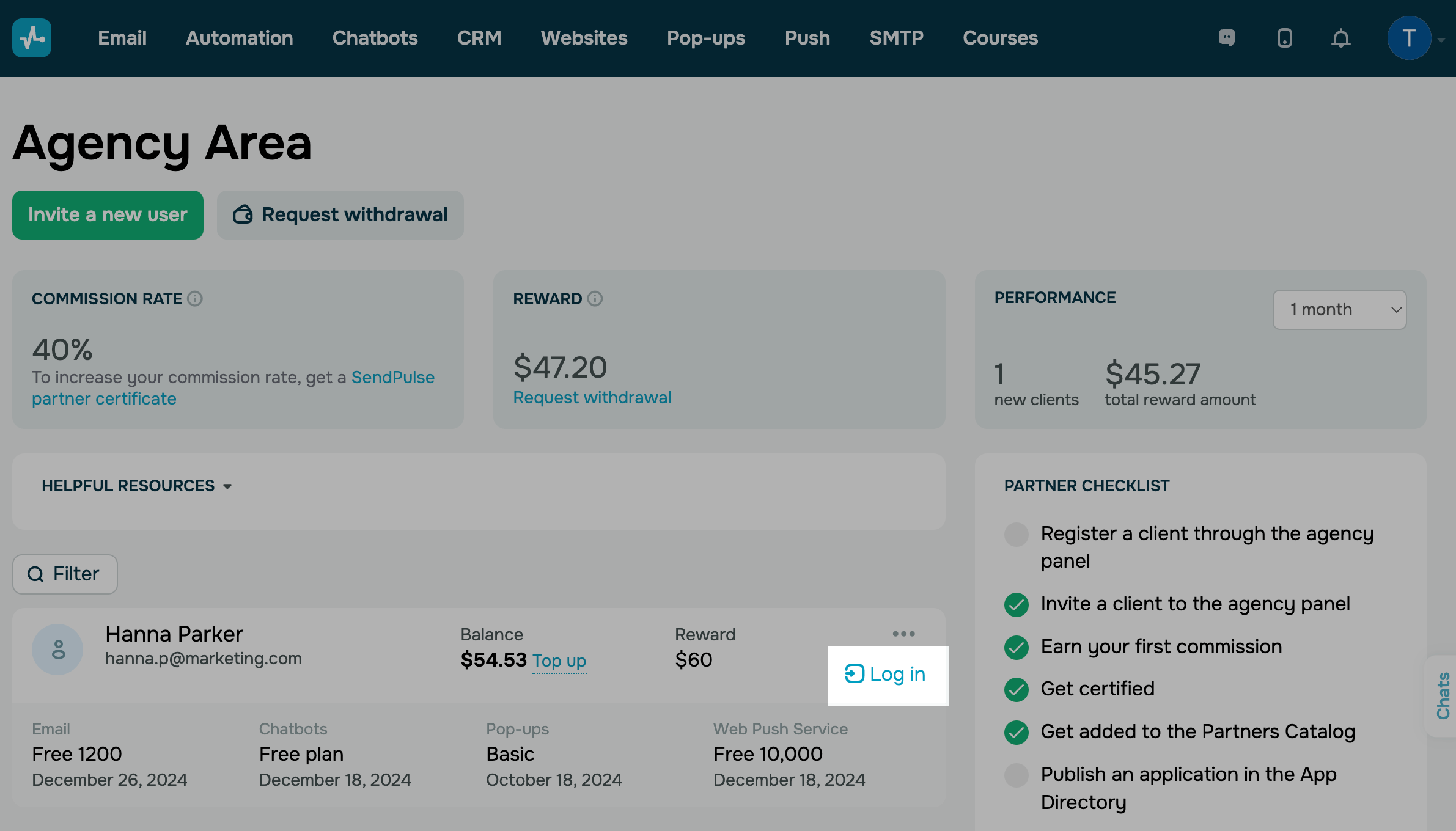This screenshot has height=831, width=1456.
Task: Click the Hanna Parker name
Action: pyautogui.click(x=174, y=634)
